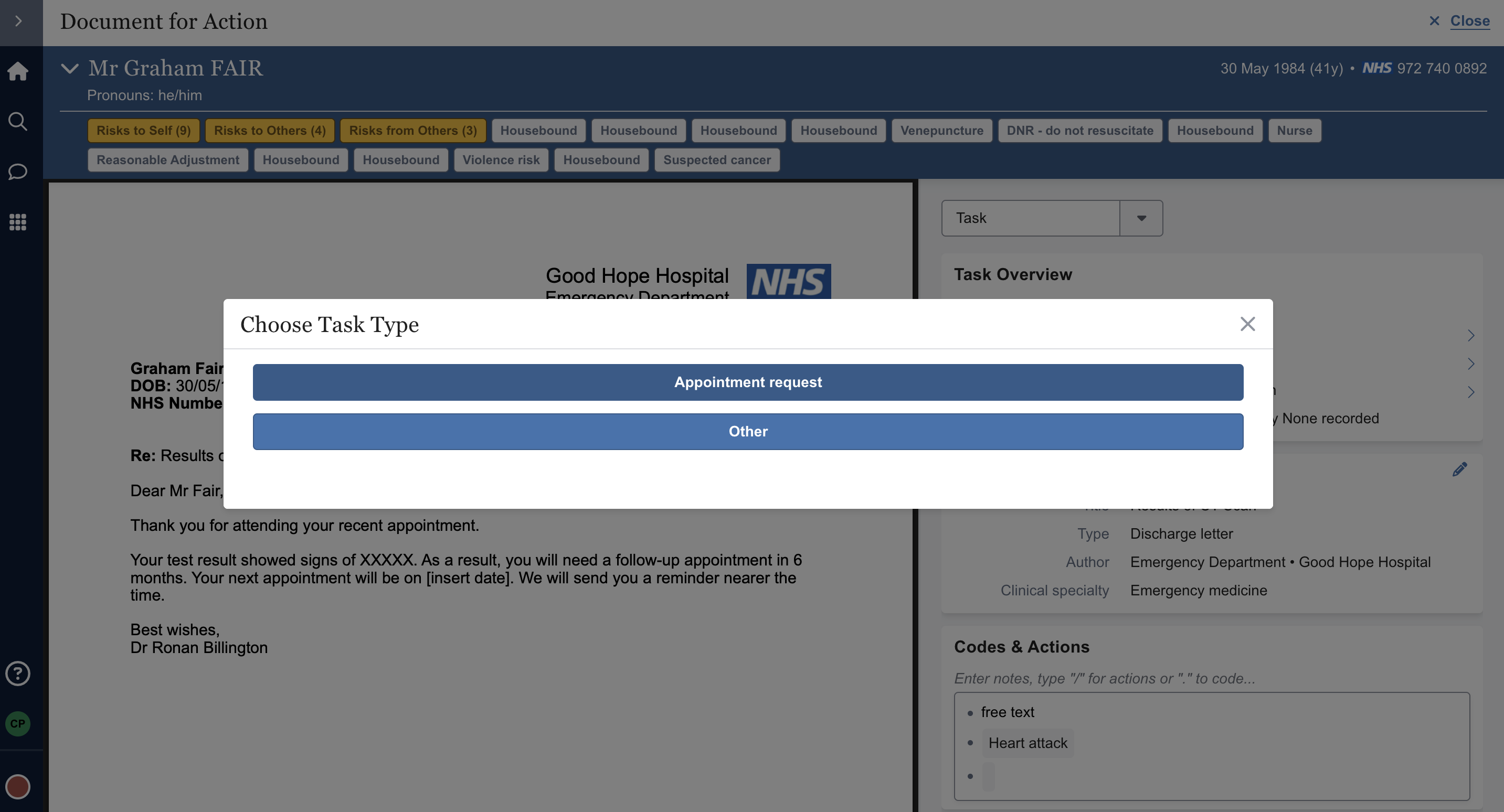Screen dimensions: 1504x812
Task: Open the Task dropdown arrow
Action: coord(1141,218)
